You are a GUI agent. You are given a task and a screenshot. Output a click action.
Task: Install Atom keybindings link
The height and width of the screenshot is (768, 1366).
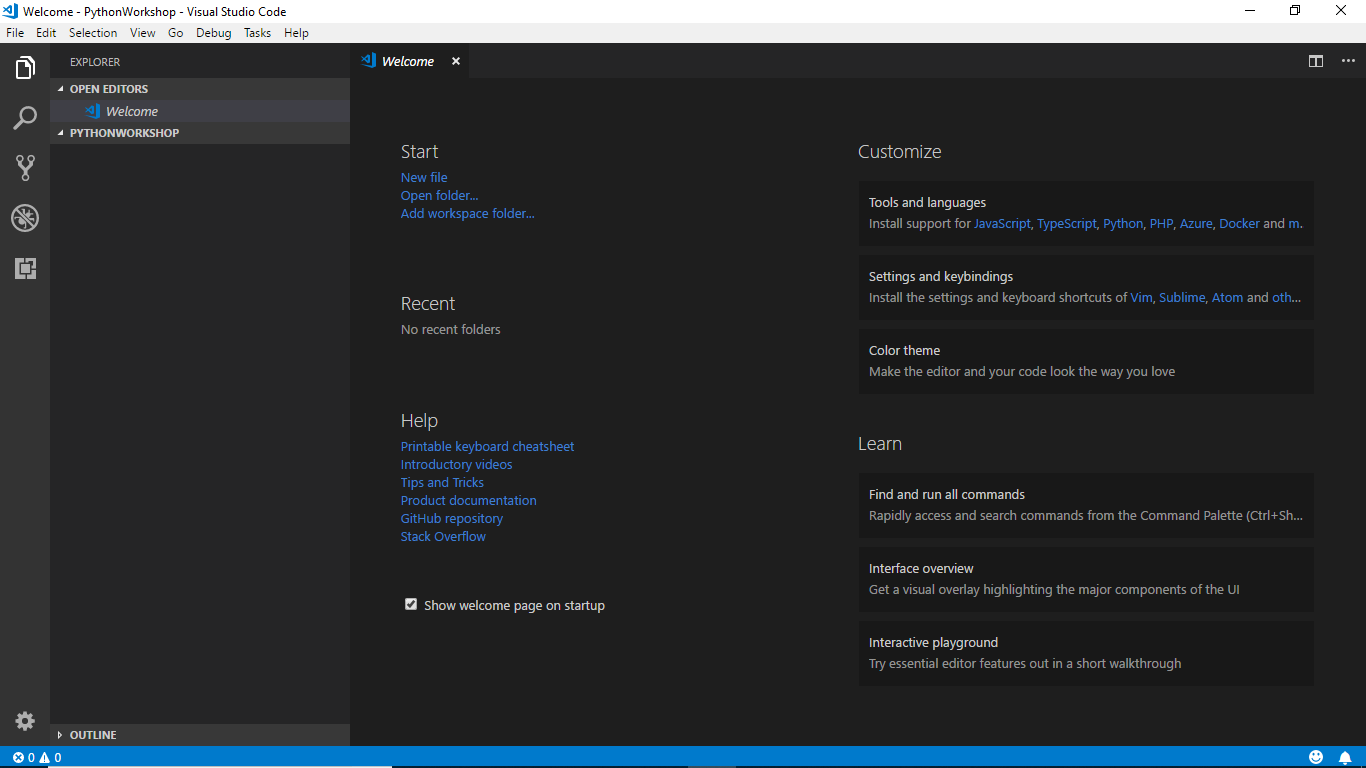point(1227,297)
